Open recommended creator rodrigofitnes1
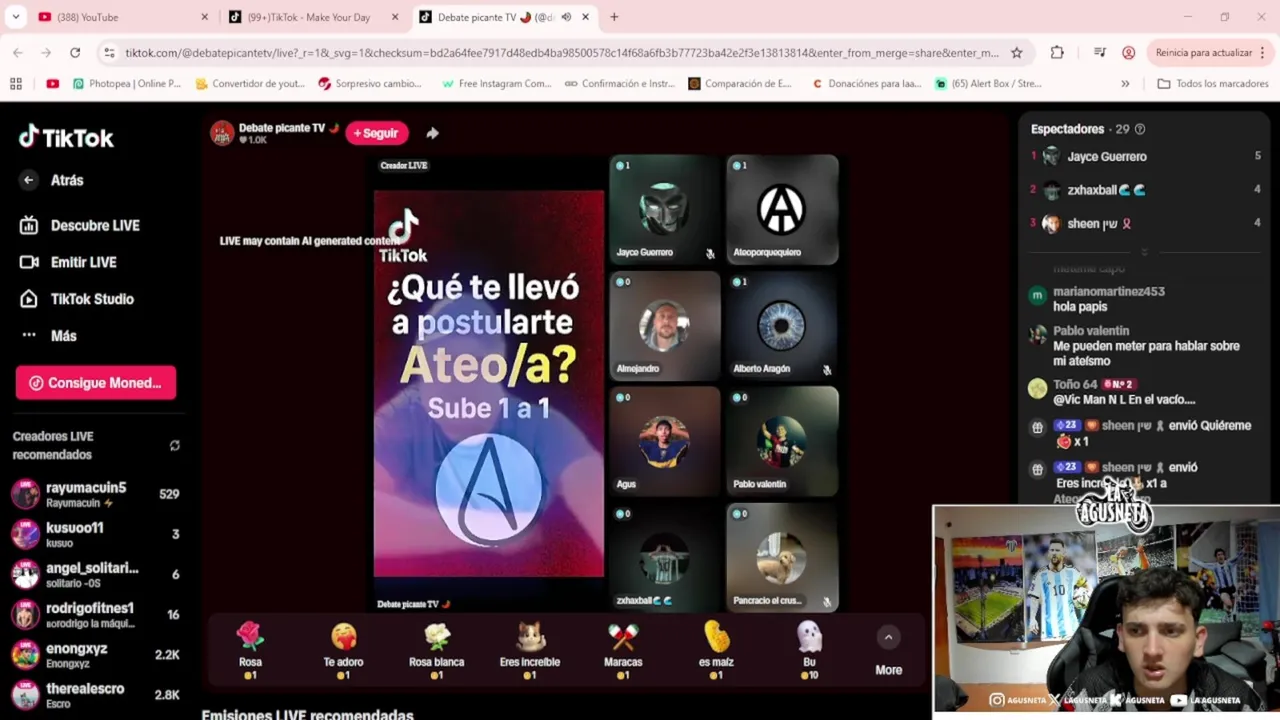Screen dimensions: 1280x720 point(95,615)
